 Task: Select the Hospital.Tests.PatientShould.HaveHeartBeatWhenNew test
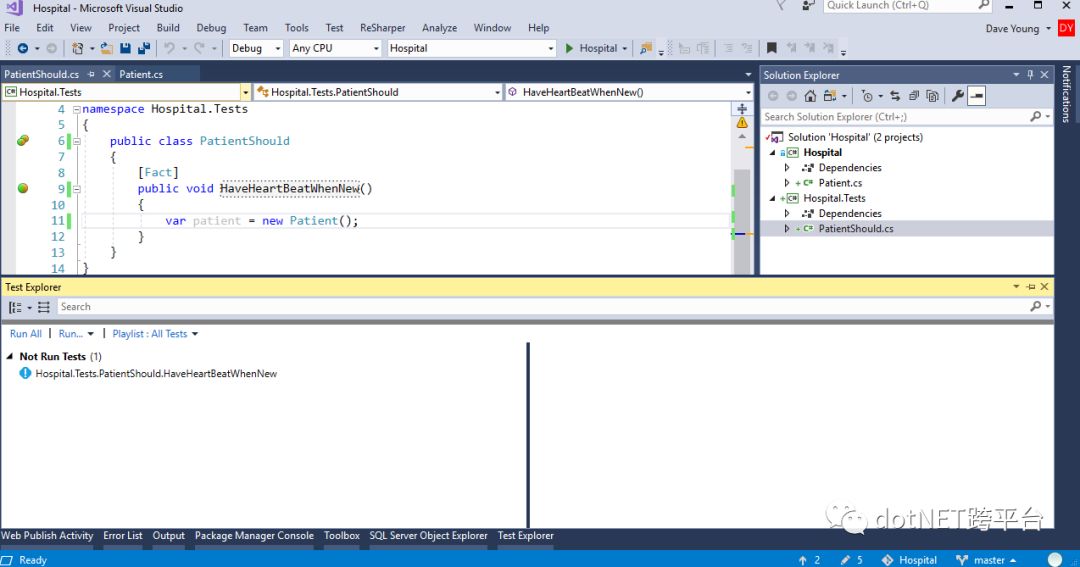point(156,373)
